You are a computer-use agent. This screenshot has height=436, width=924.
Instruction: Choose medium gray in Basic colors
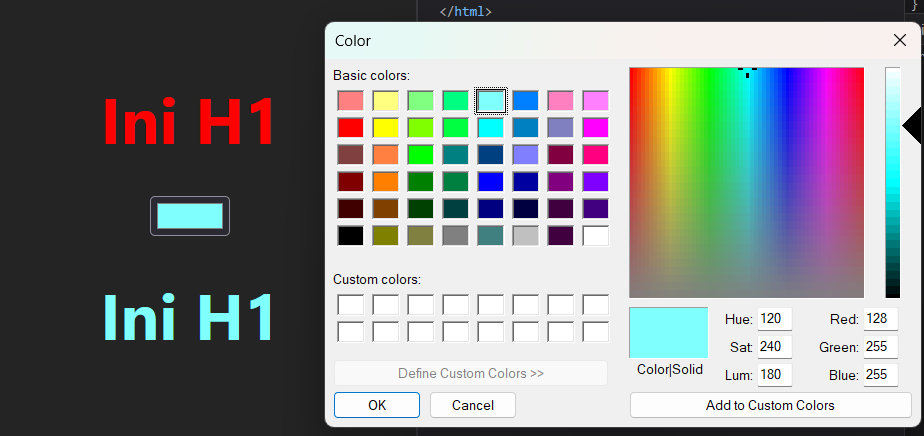pos(456,236)
